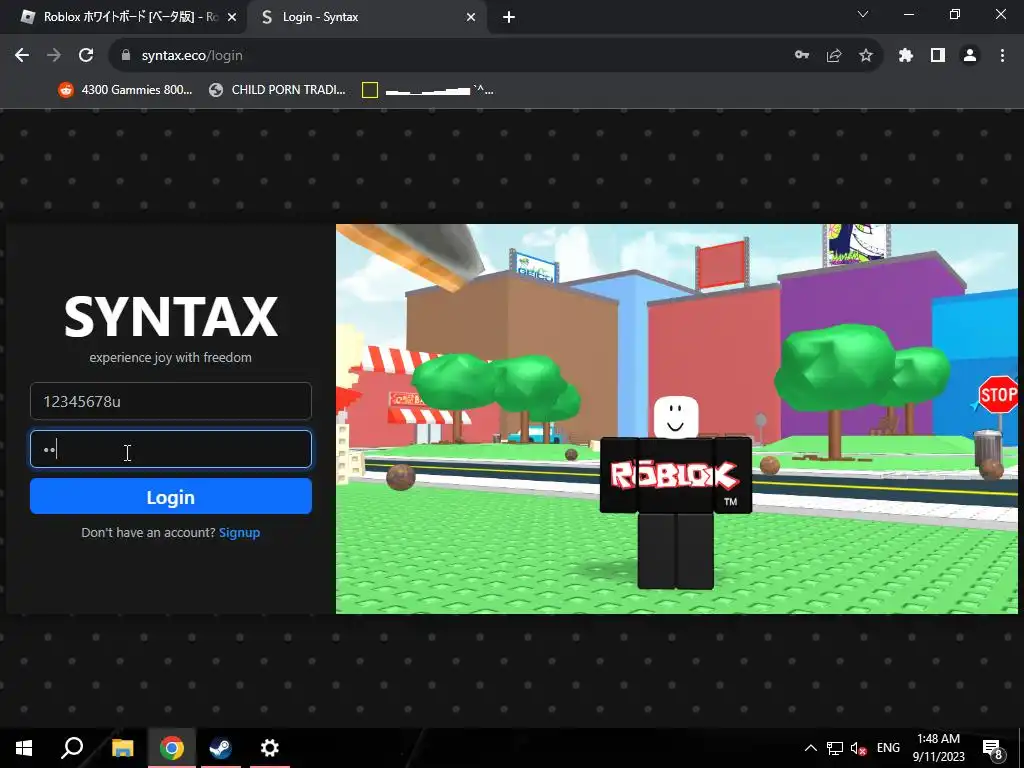Follow the Signup link

pos(239,533)
